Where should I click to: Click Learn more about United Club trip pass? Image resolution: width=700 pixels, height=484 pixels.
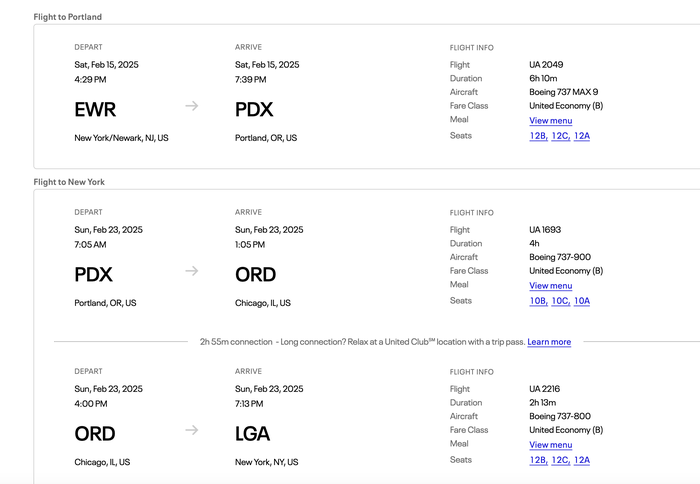[x=549, y=342]
